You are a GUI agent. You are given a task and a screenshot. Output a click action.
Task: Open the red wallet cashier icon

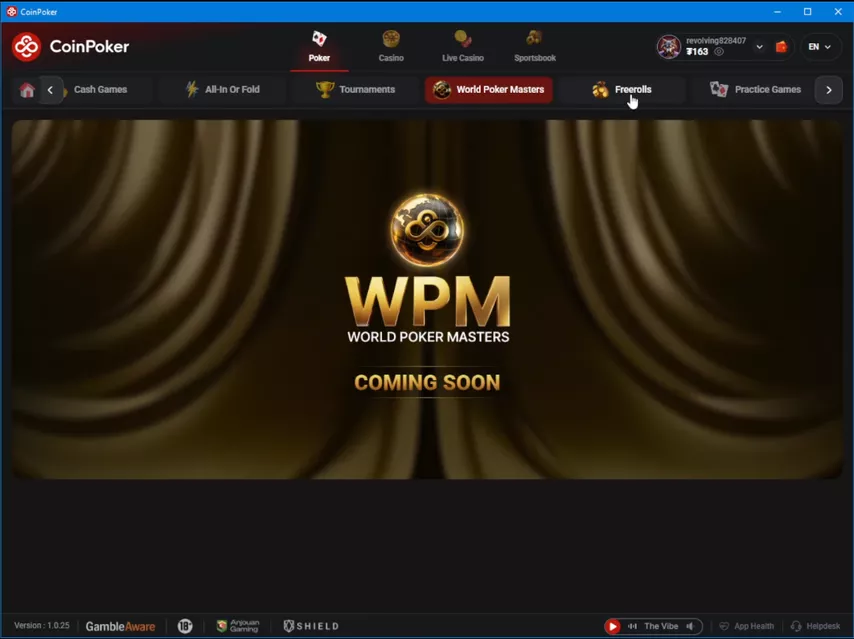pos(781,47)
